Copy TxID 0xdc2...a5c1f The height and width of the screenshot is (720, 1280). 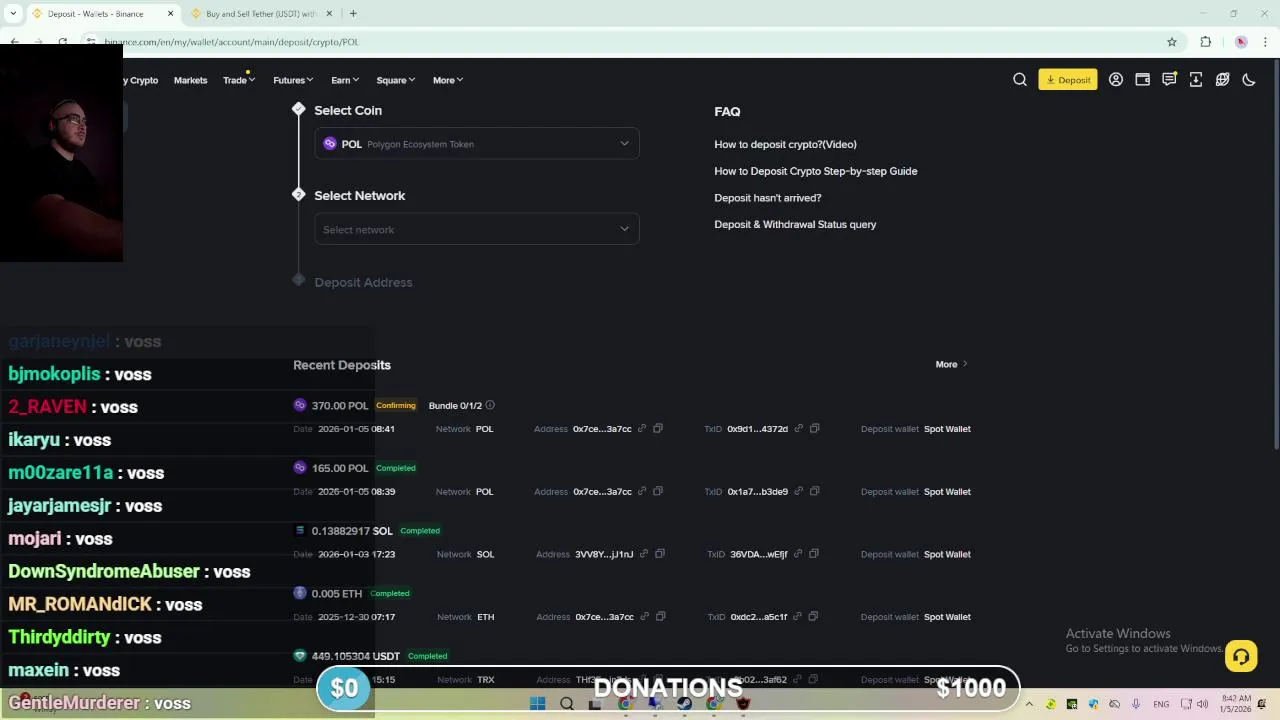[x=814, y=617]
